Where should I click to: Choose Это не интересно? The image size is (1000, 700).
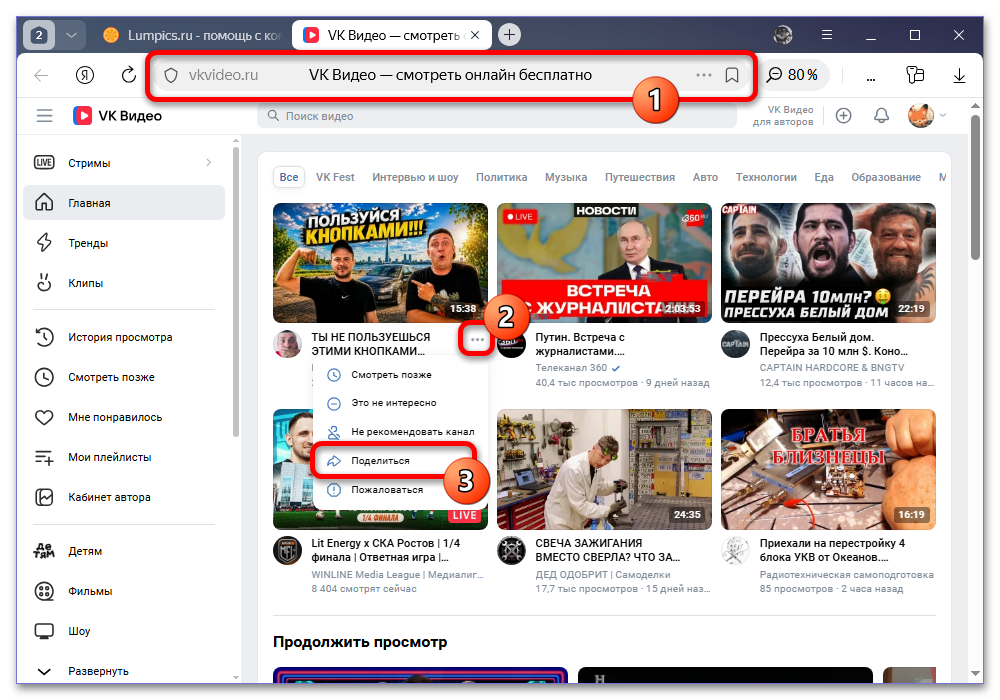click(x=401, y=403)
